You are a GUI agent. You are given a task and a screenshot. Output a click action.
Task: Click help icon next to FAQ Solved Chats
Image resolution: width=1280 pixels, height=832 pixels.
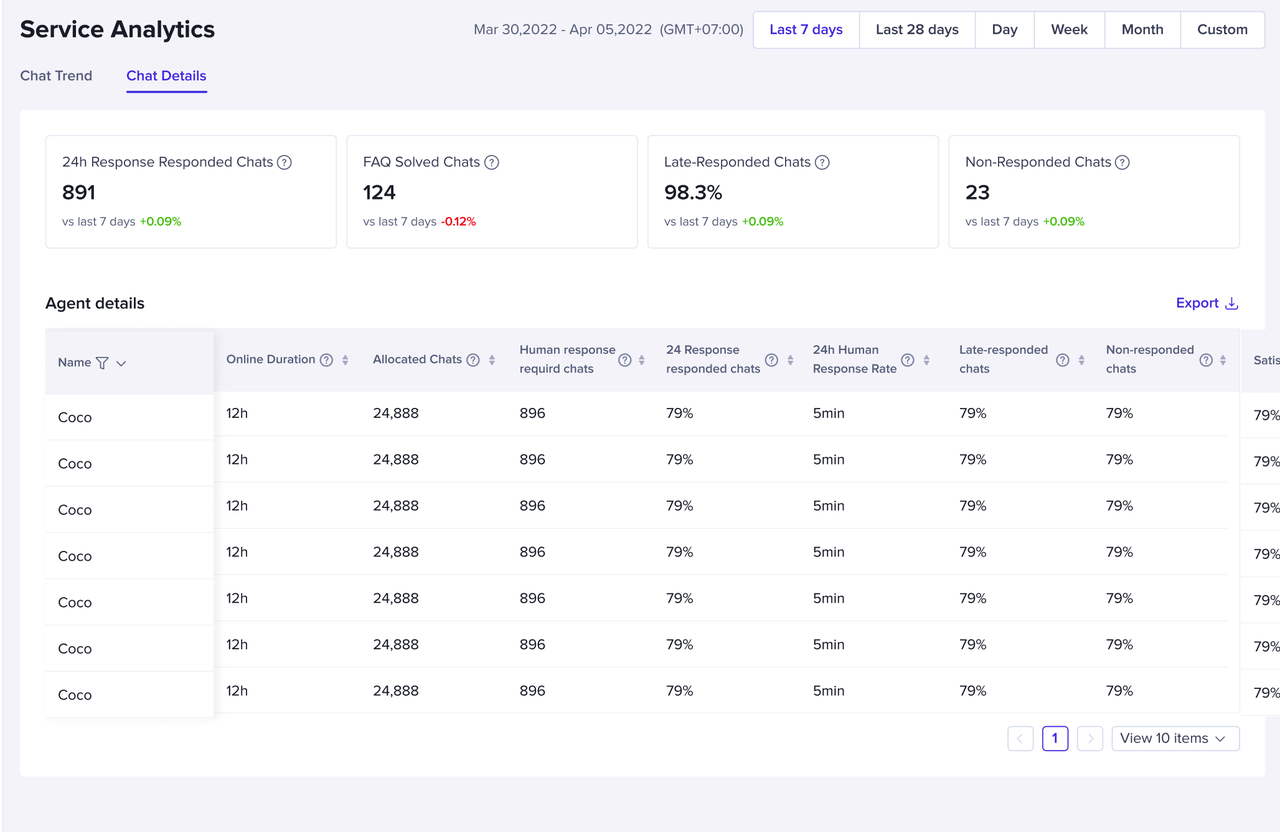click(x=491, y=162)
